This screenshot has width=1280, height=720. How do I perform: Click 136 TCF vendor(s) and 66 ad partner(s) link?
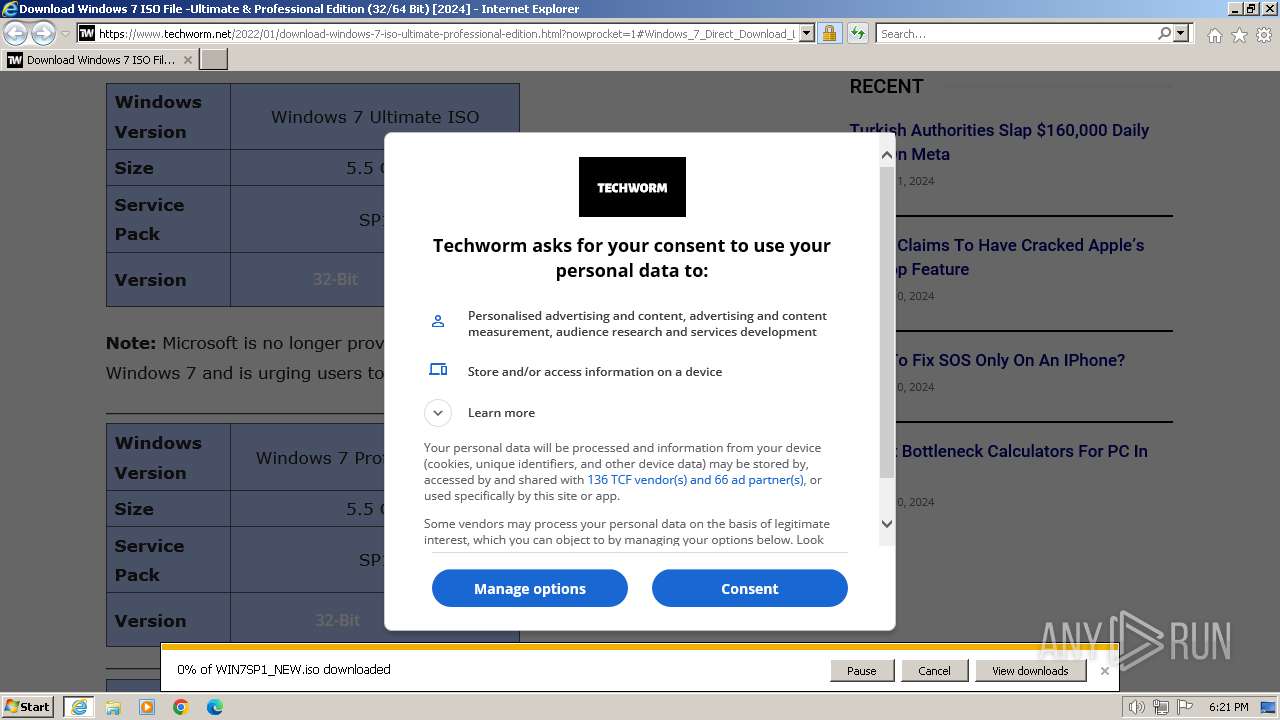[x=695, y=480]
